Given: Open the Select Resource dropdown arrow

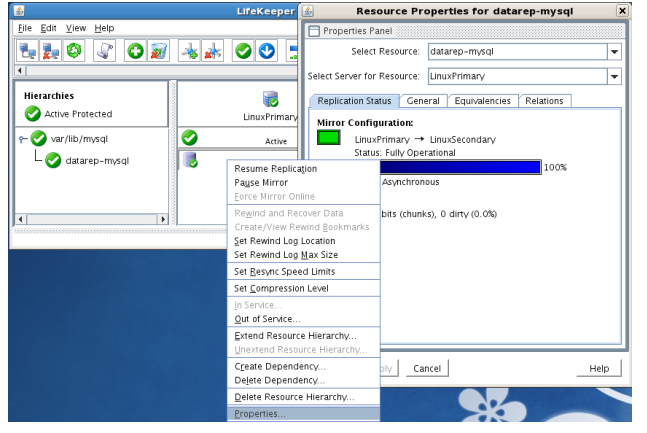Looking at the screenshot, I should coord(614,52).
